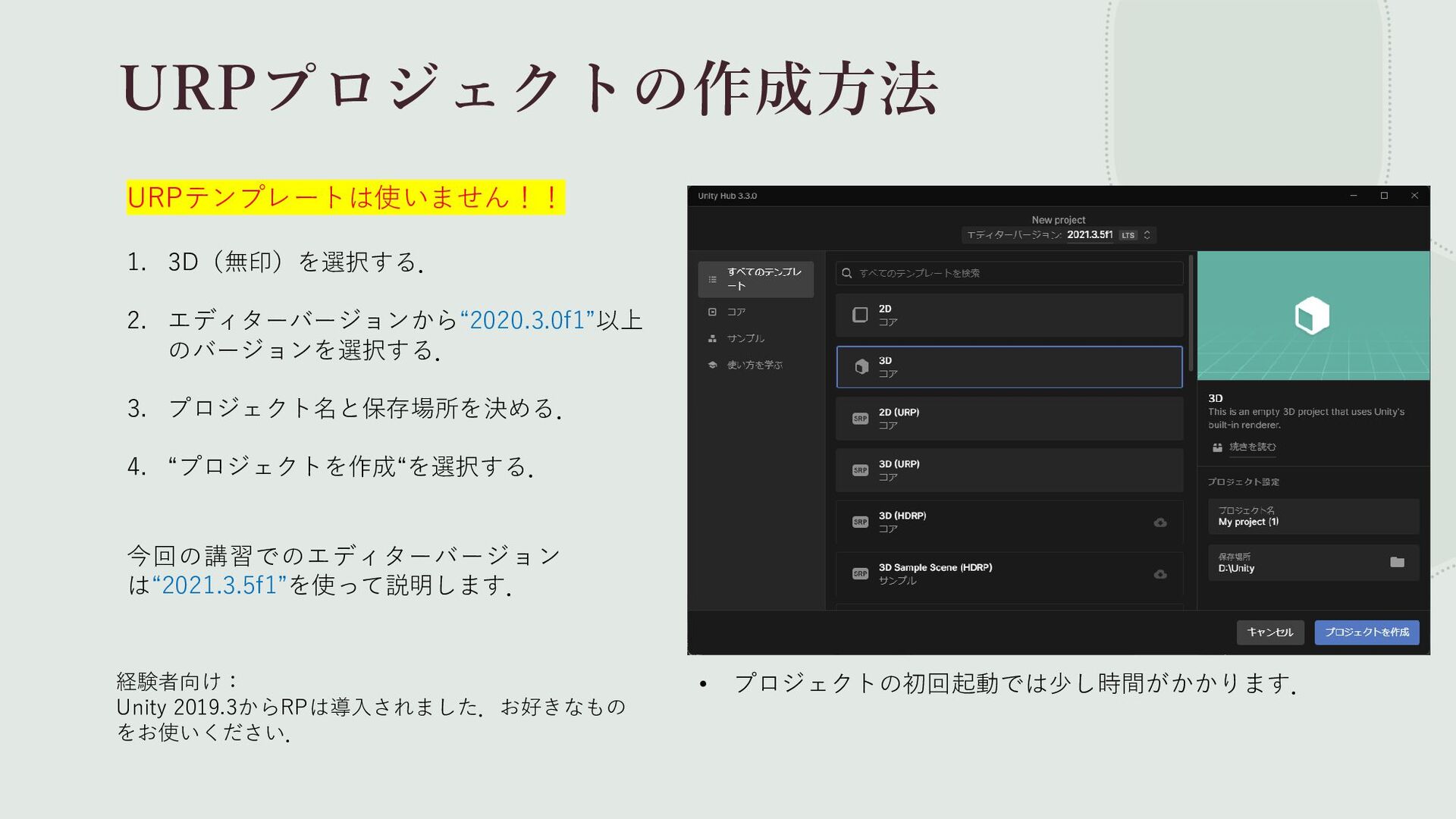
Task: Select the 2D core template
Action: [1009, 315]
